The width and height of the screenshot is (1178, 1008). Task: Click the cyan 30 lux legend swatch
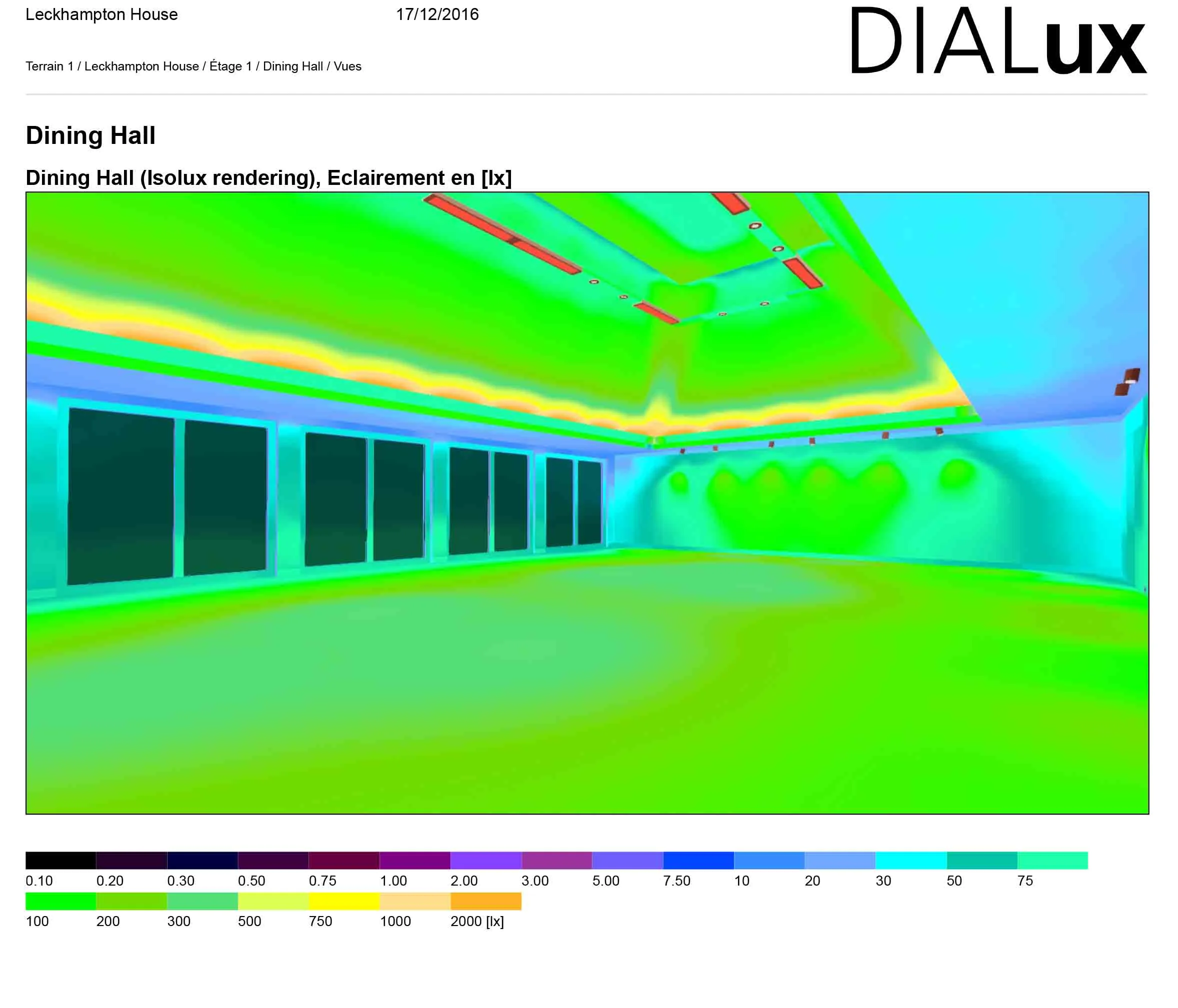[x=911, y=860]
